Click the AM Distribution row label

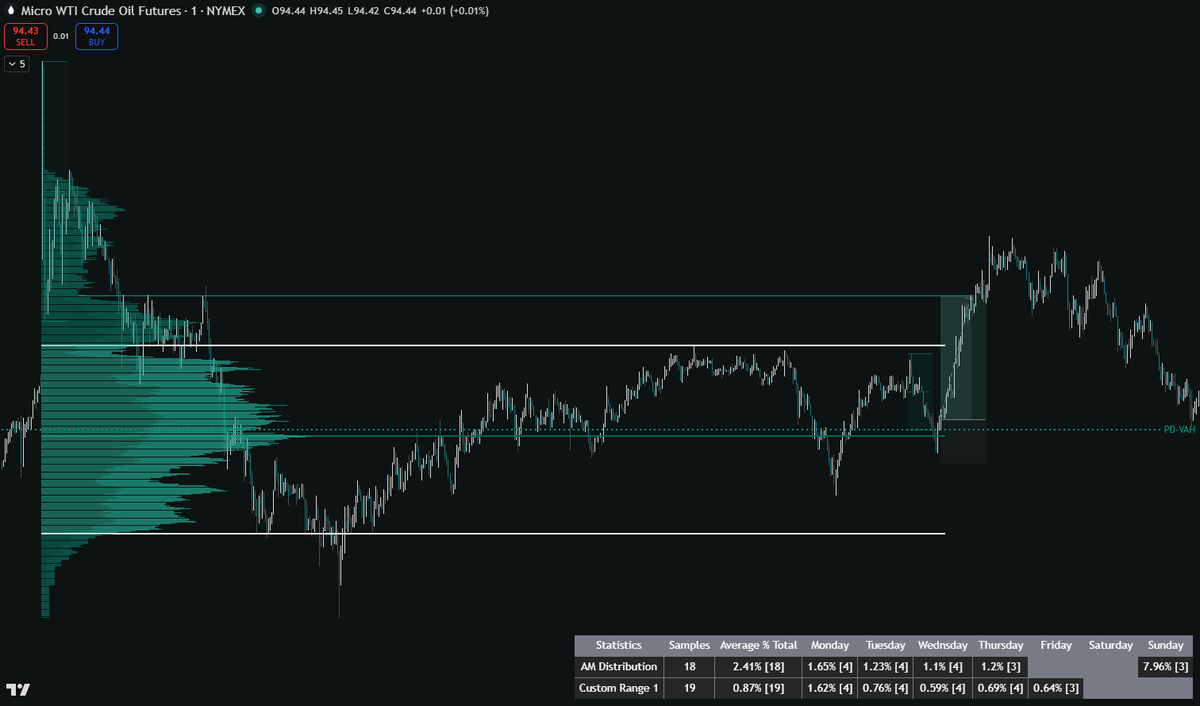pyautogui.click(x=618, y=666)
